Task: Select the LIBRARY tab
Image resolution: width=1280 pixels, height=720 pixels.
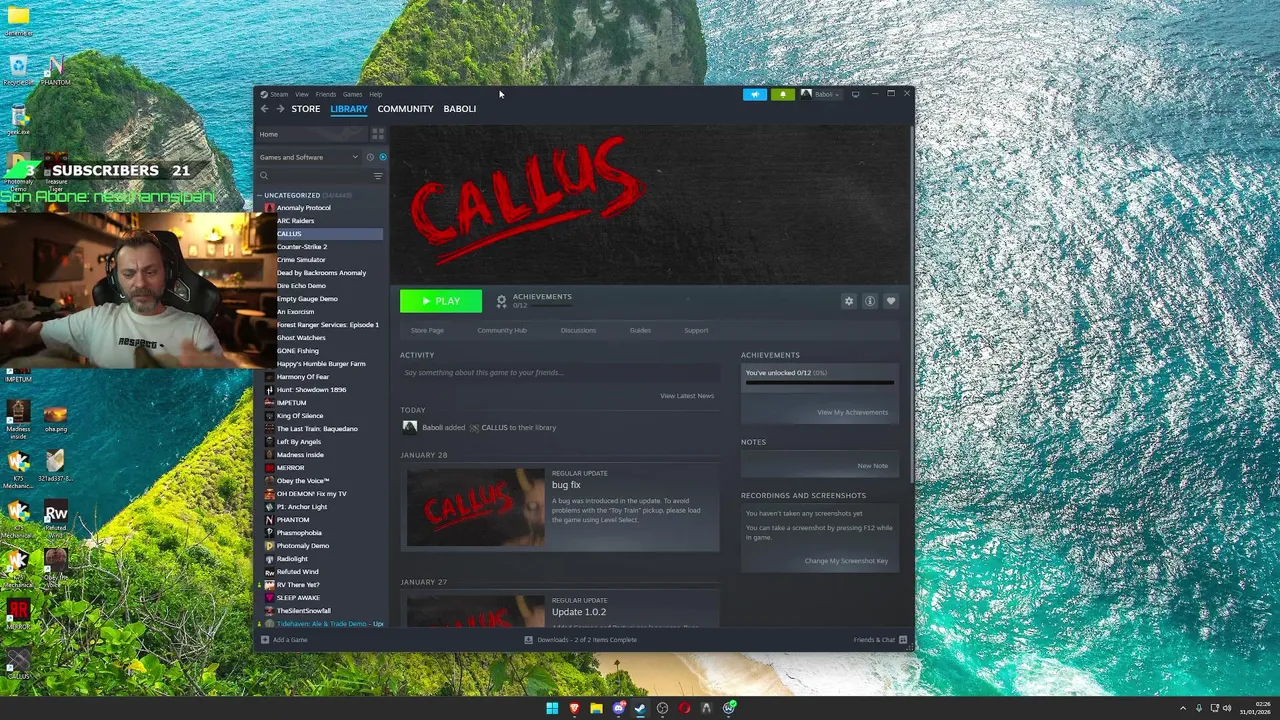Action: point(349,109)
